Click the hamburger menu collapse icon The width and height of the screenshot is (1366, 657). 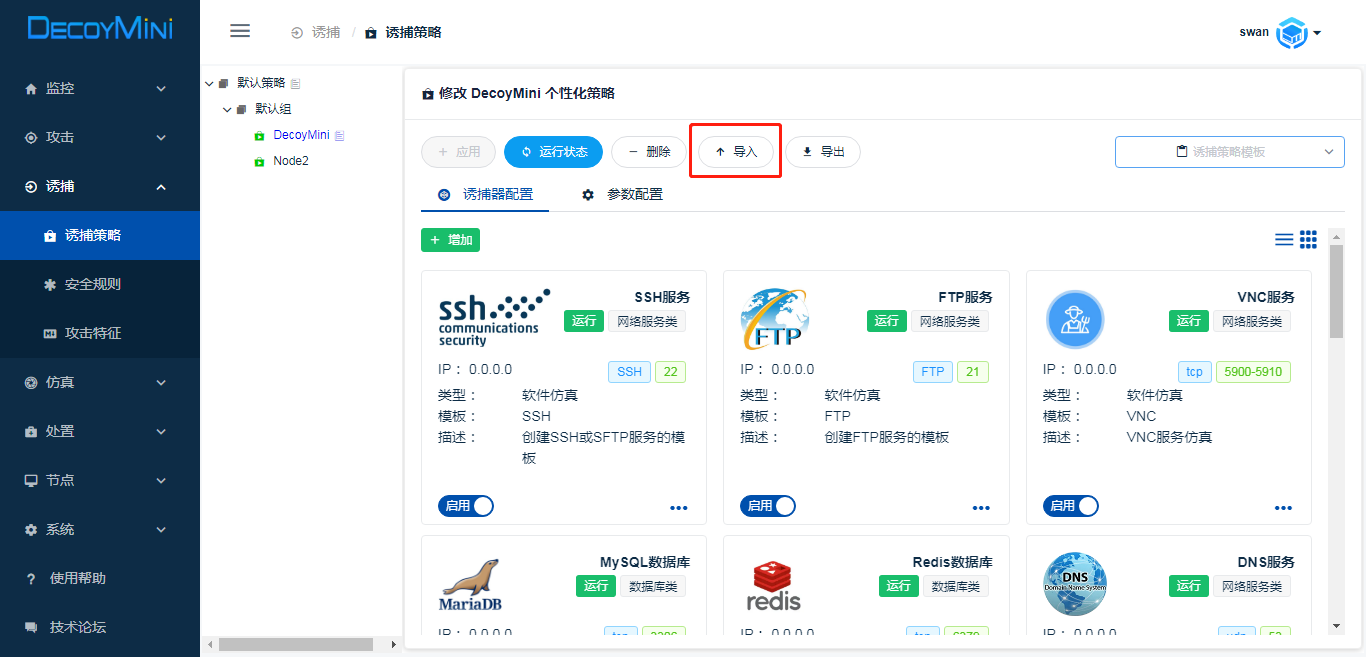(x=240, y=31)
